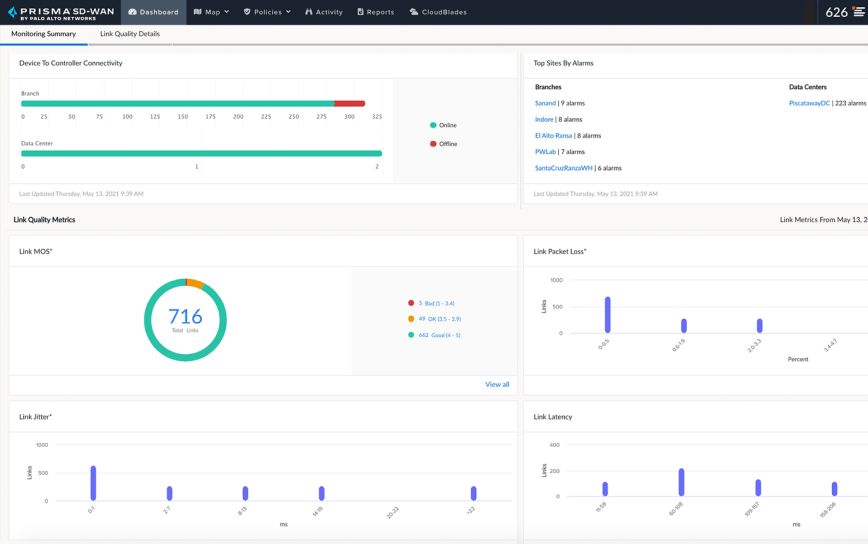Image resolution: width=868 pixels, height=544 pixels.
Task: Open the PiscatawayDC data center link
Action: (809, 103)
